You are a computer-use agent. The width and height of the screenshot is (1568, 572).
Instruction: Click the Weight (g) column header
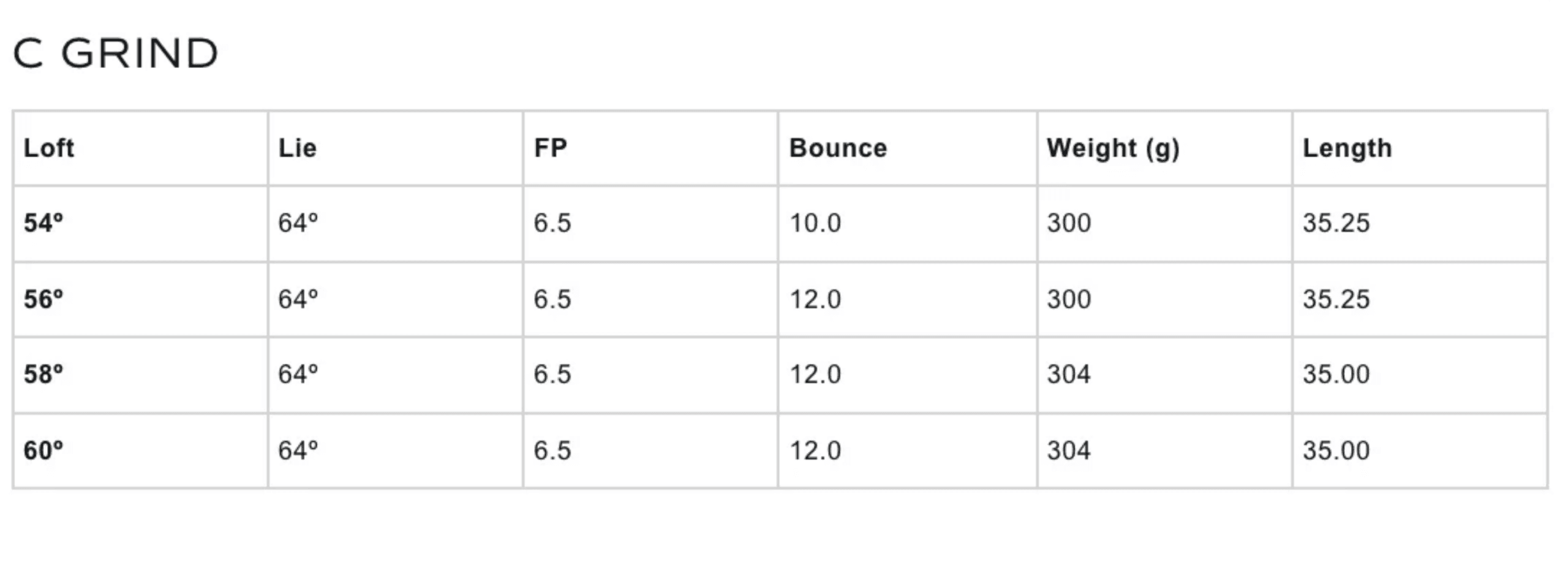coord(1112,148)
